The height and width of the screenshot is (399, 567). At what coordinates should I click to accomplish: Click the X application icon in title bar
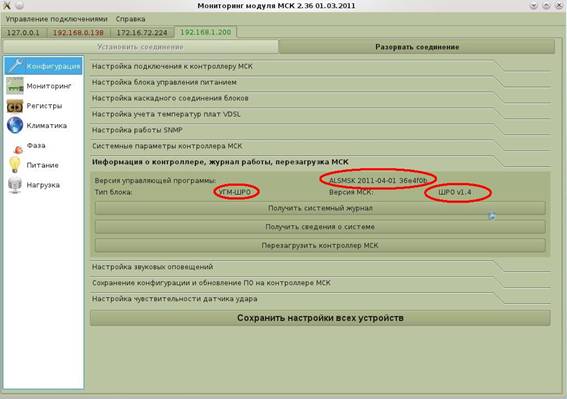click(6, 5)
